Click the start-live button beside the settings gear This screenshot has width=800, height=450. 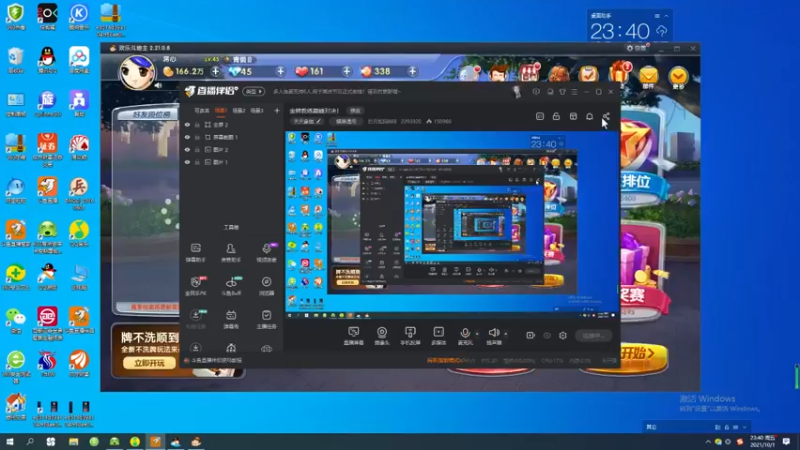594,336
